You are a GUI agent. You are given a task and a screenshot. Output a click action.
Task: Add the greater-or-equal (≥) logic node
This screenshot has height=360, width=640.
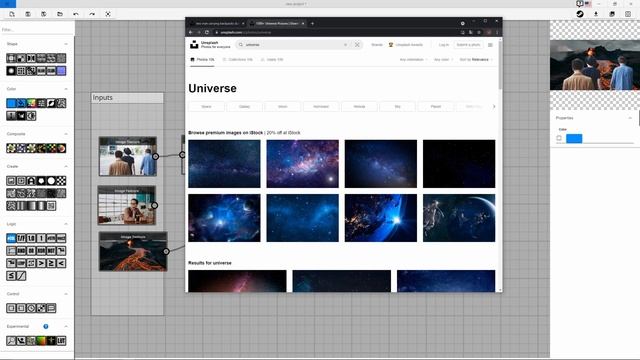[x=51, y=263]
